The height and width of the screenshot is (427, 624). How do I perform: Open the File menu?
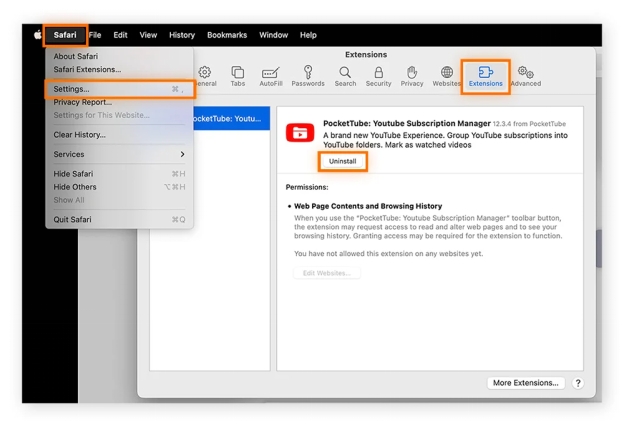[95, 35]
